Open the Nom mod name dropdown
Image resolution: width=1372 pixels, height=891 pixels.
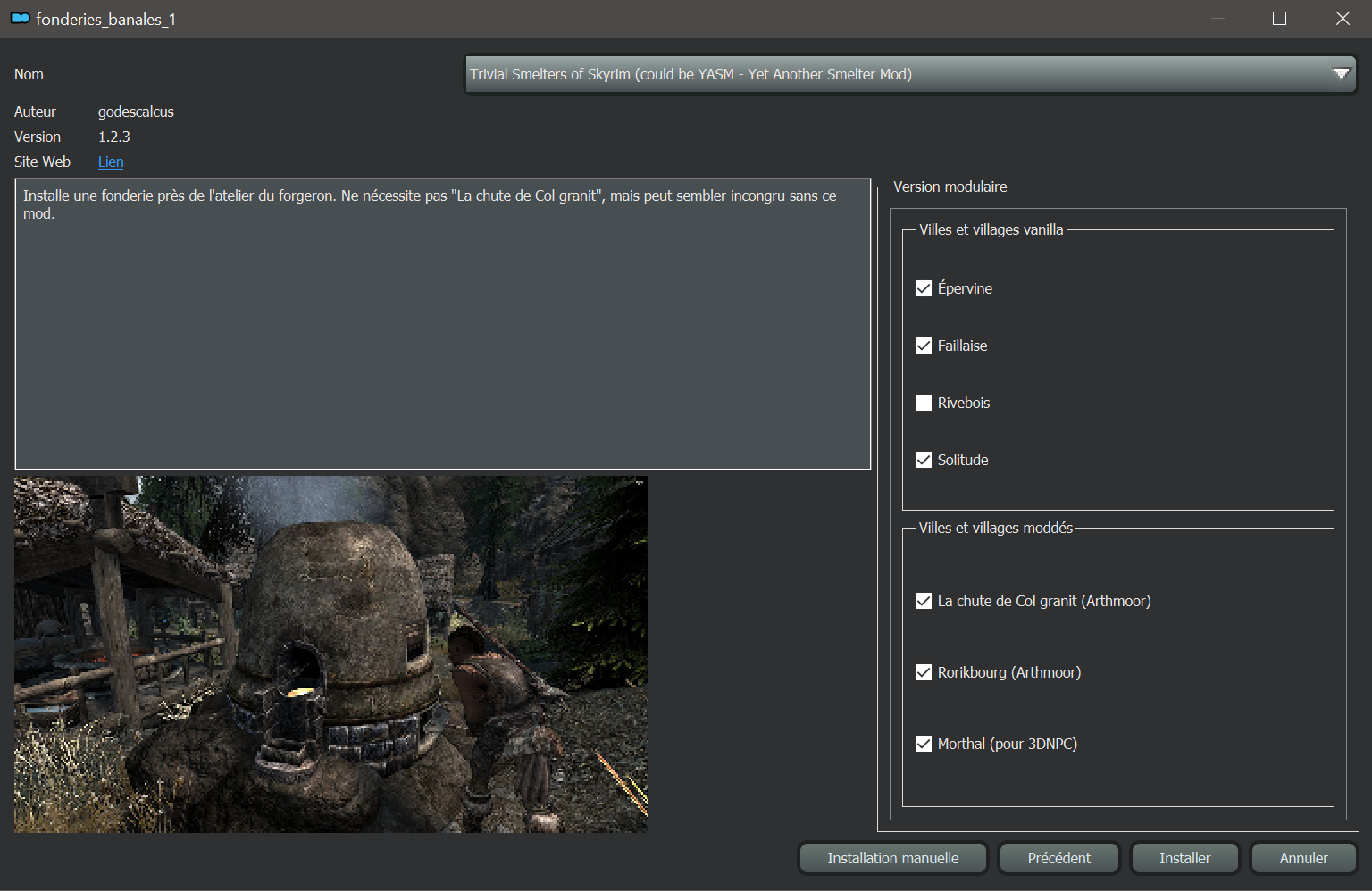[x=910, y=74]
